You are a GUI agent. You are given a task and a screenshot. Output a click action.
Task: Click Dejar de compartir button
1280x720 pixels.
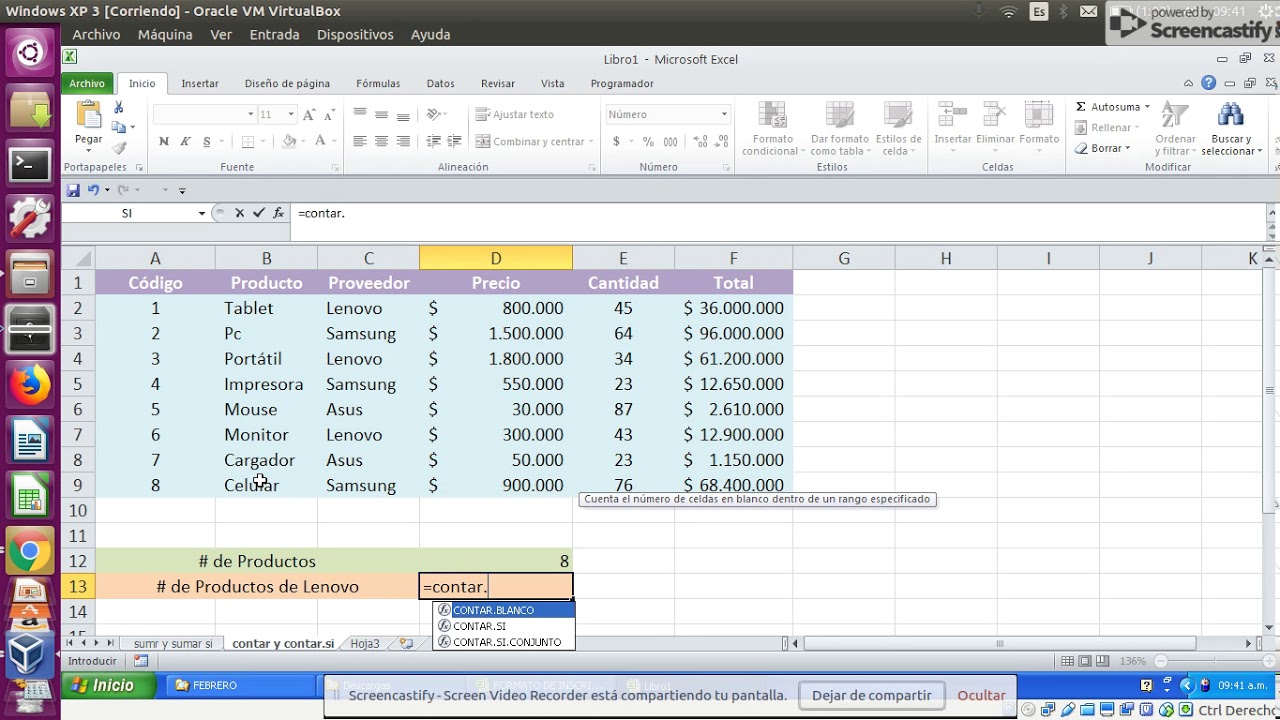871,695
